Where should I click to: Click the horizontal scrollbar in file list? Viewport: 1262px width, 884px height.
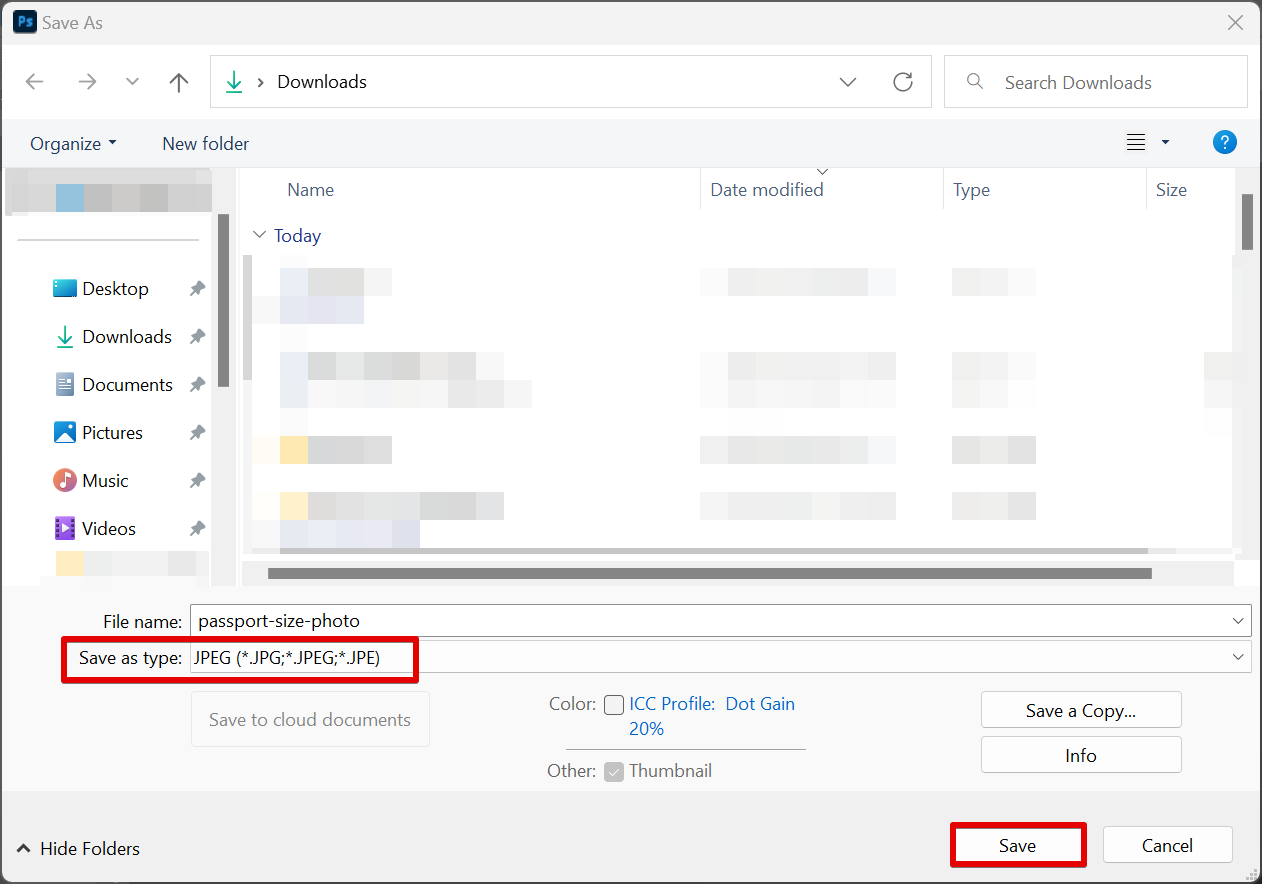tap(709, 574)
